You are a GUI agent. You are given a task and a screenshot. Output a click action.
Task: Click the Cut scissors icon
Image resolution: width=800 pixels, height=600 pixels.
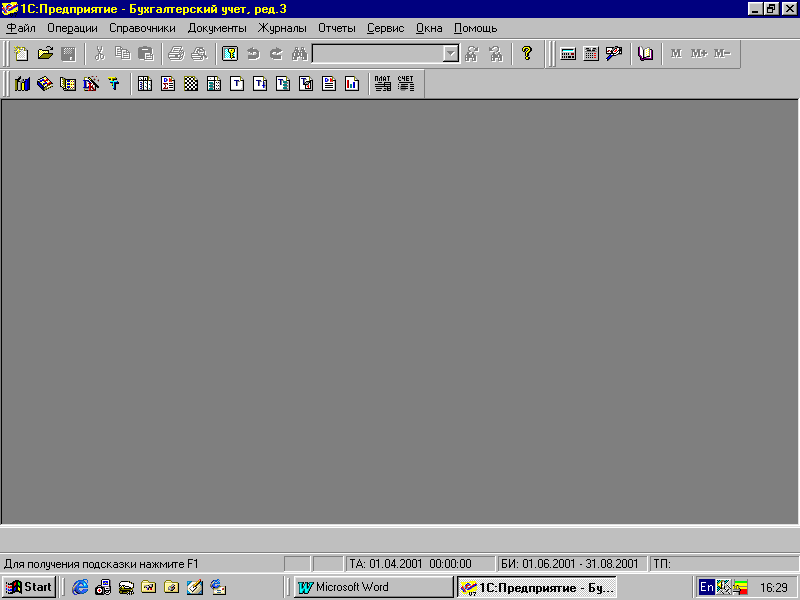[99, 54]
